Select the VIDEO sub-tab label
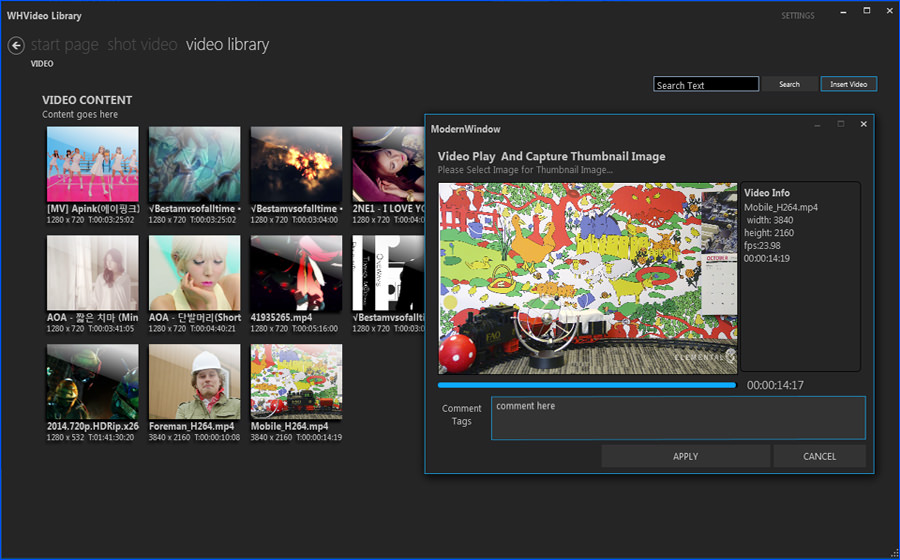Viewport: 900px width, 560px height. point(42,64)
